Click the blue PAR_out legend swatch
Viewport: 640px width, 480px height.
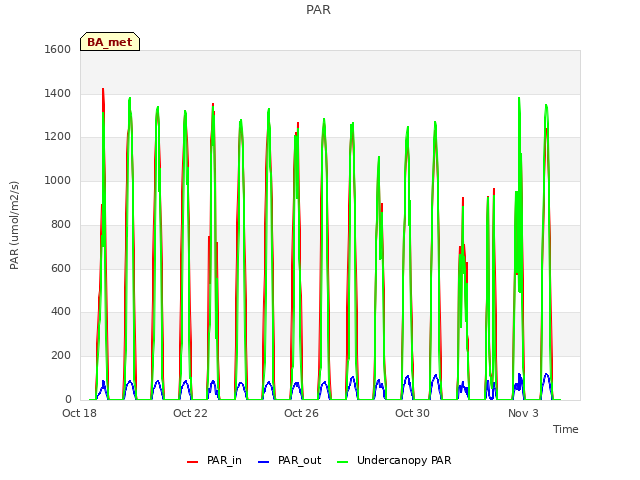tap(264, 462)
